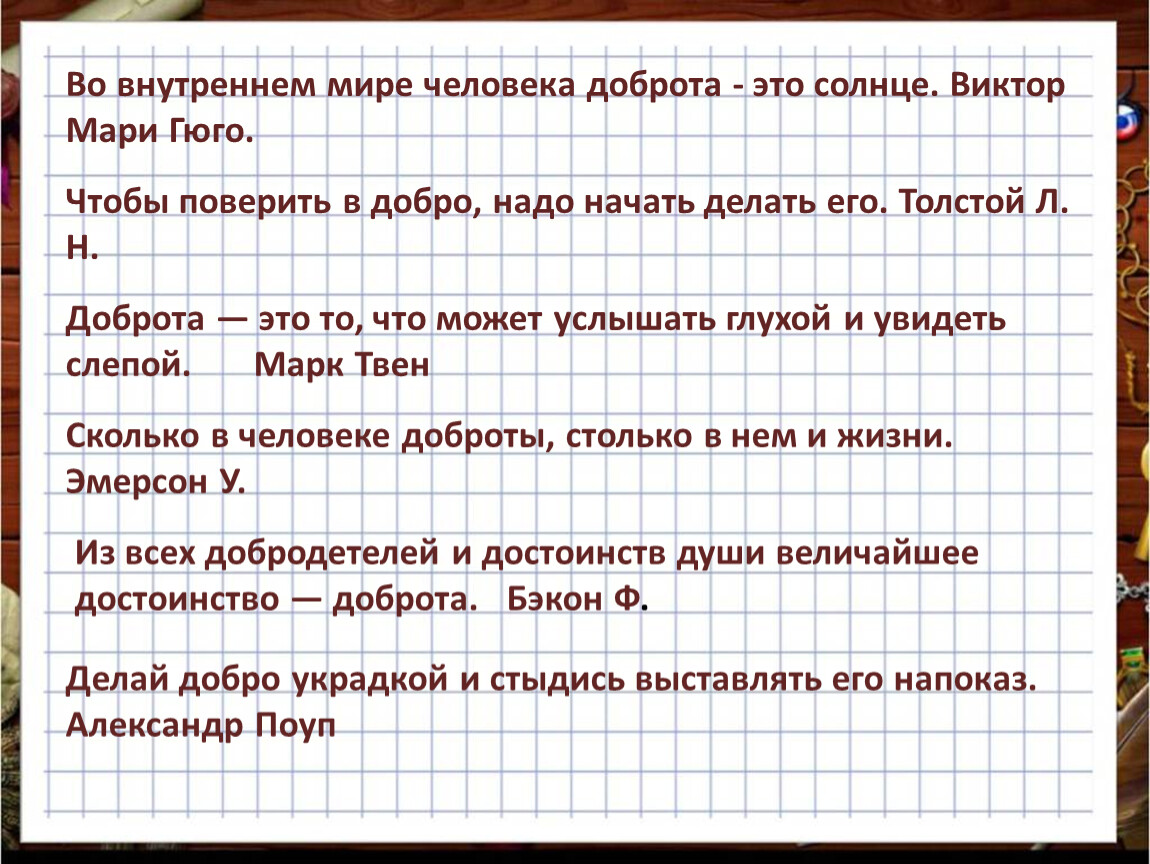Click the author name 'Александр Поуп'

click(x=201, y=725)
